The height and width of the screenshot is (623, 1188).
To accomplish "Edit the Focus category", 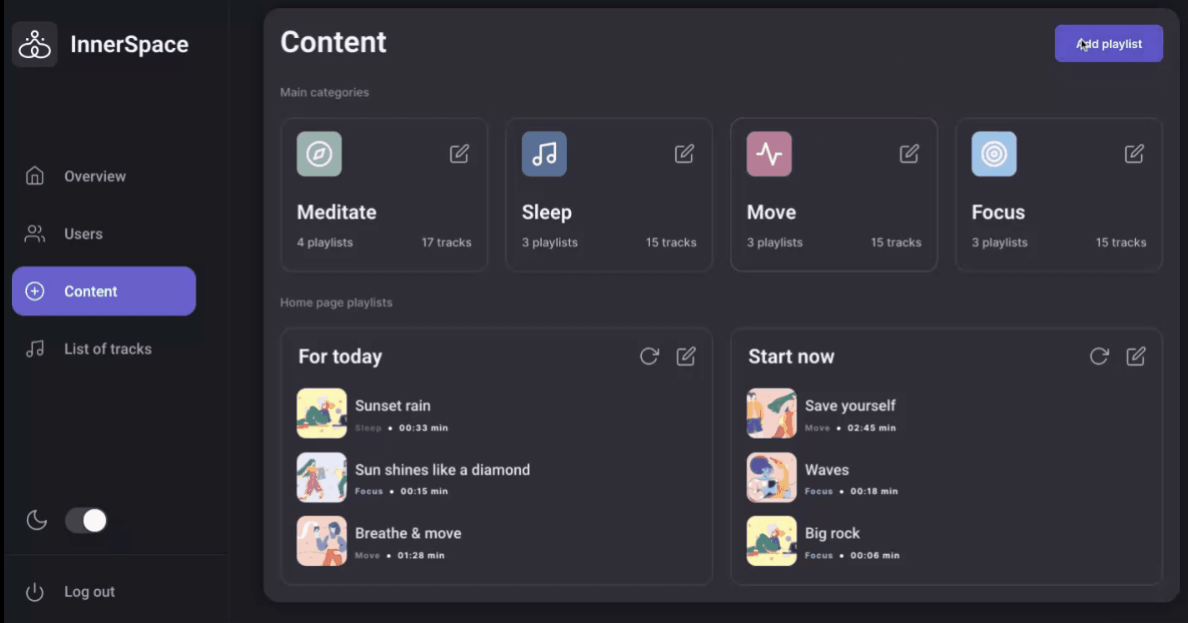I will point(1134,154).
